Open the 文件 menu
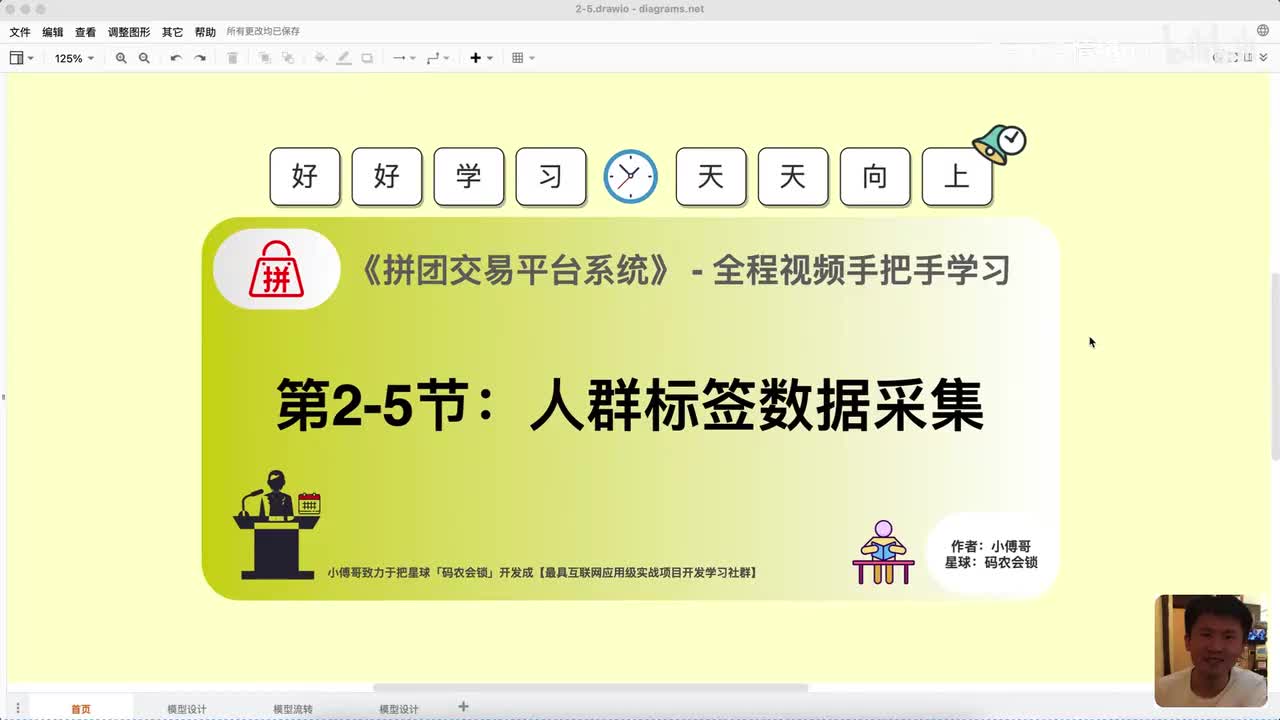The height and width of the screenshot is (720, 1280). click(20, 32)
